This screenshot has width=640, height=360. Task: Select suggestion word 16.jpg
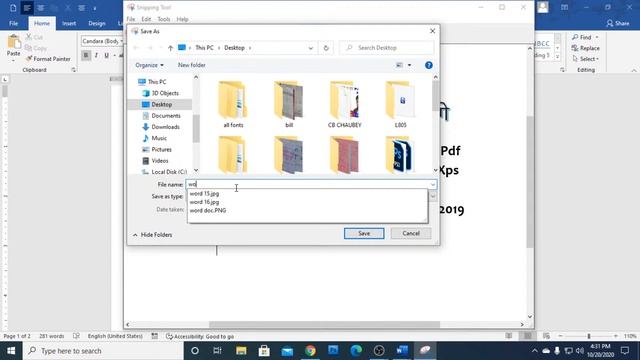pos(204,202)
